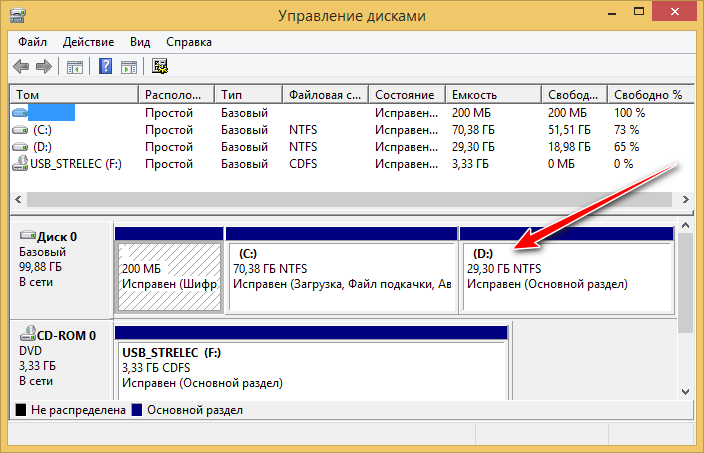Click the blue Основной раздел legend swatch
Image resolution: width=704 pixels, height=453 pixels.
point(138,411)
